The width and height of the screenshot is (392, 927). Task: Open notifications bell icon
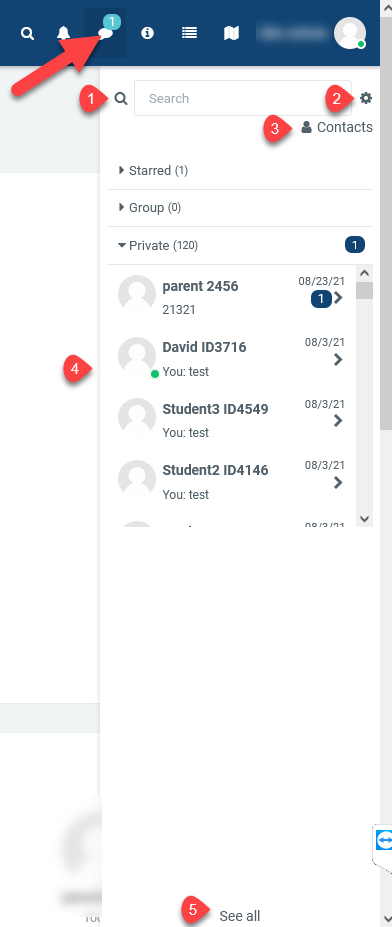click(63, 33)
